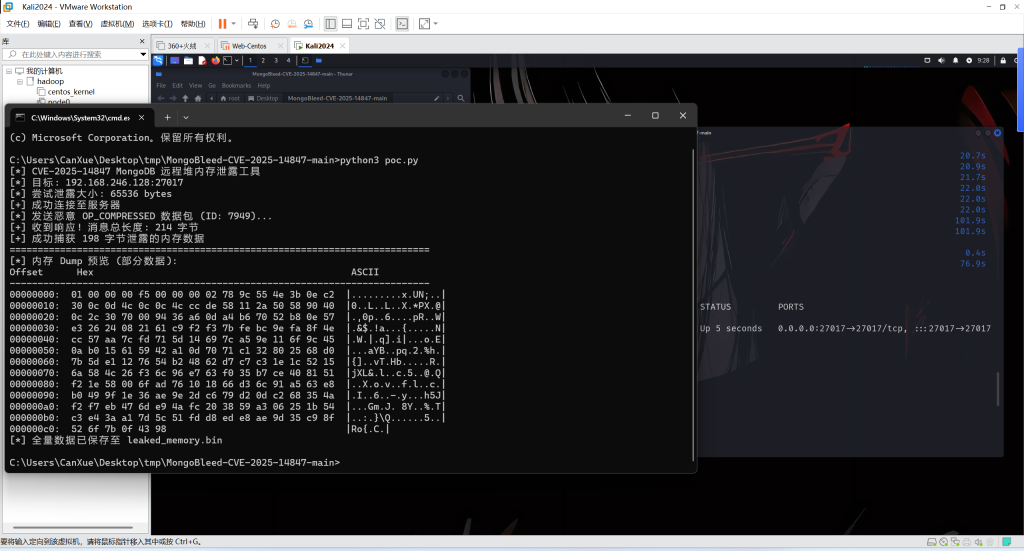Switch to Kali workspace 2

coord(262,61)
